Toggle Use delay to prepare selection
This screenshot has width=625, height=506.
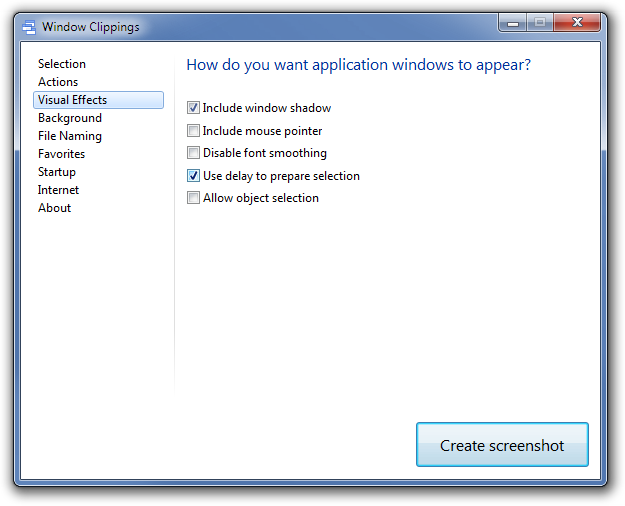tap(193, 175)
